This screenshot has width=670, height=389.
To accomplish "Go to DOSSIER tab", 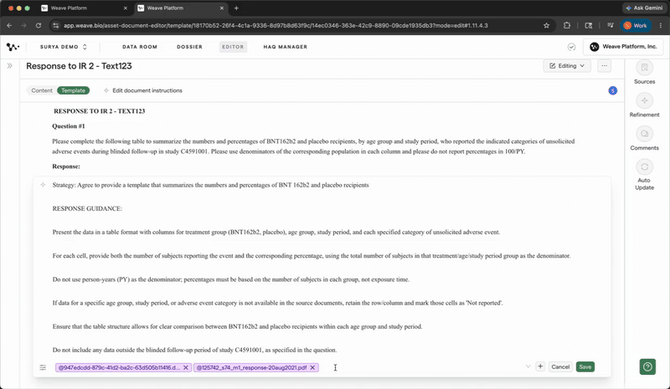I will click(190, 47).
